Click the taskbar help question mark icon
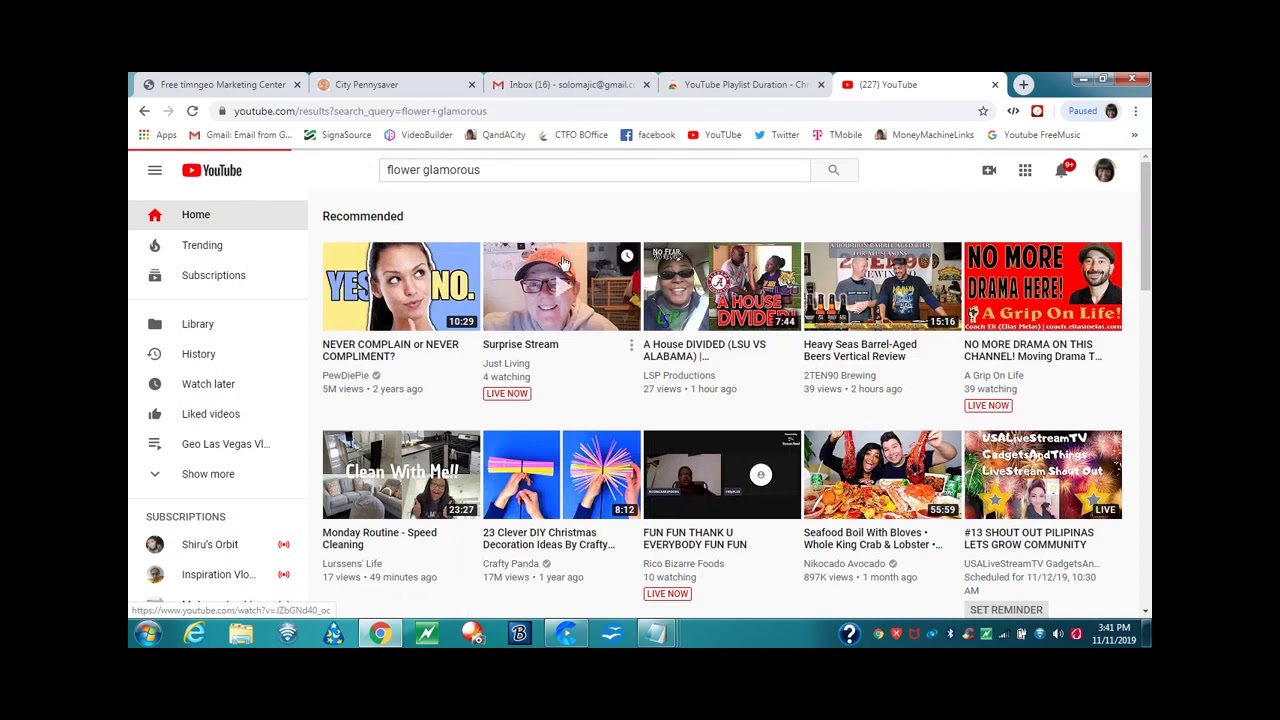Image resolution: width=1280 pixels, height=720 pixels. click(x=849, y=633)
